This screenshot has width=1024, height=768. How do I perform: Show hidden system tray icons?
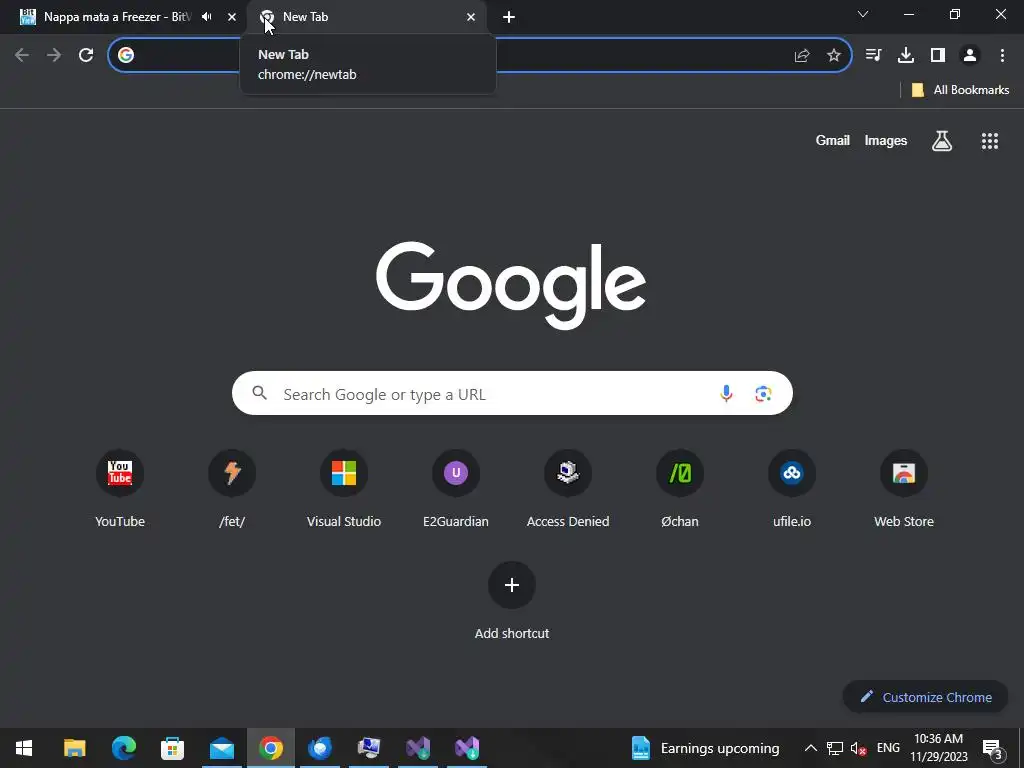pos(810,748)
